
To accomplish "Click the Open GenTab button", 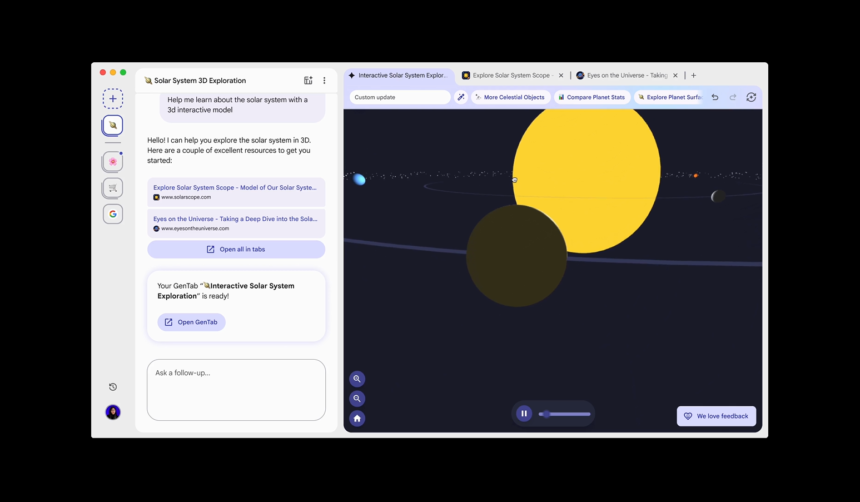I will pos(191,322).
